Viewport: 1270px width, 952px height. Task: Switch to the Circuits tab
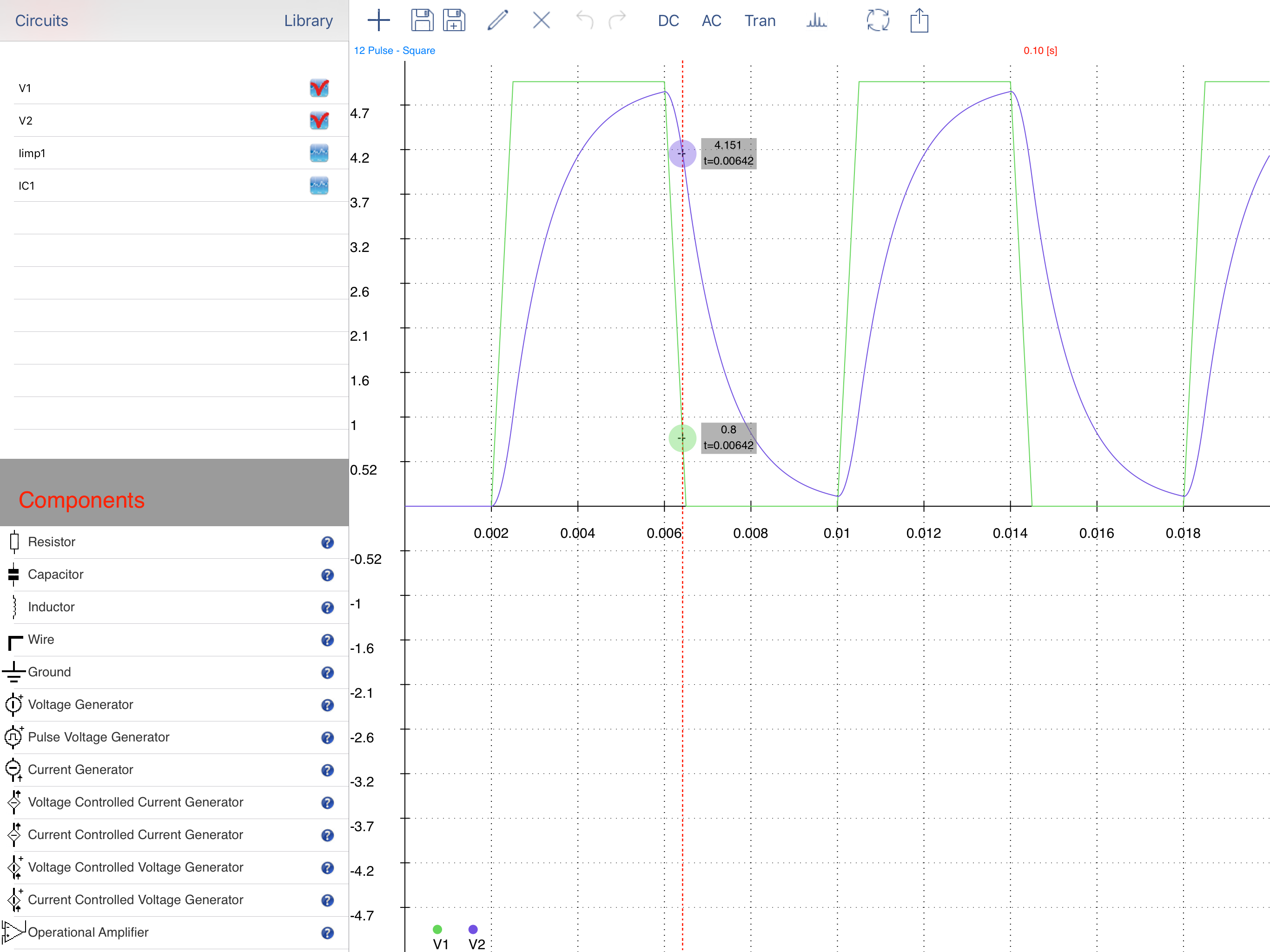41,20
